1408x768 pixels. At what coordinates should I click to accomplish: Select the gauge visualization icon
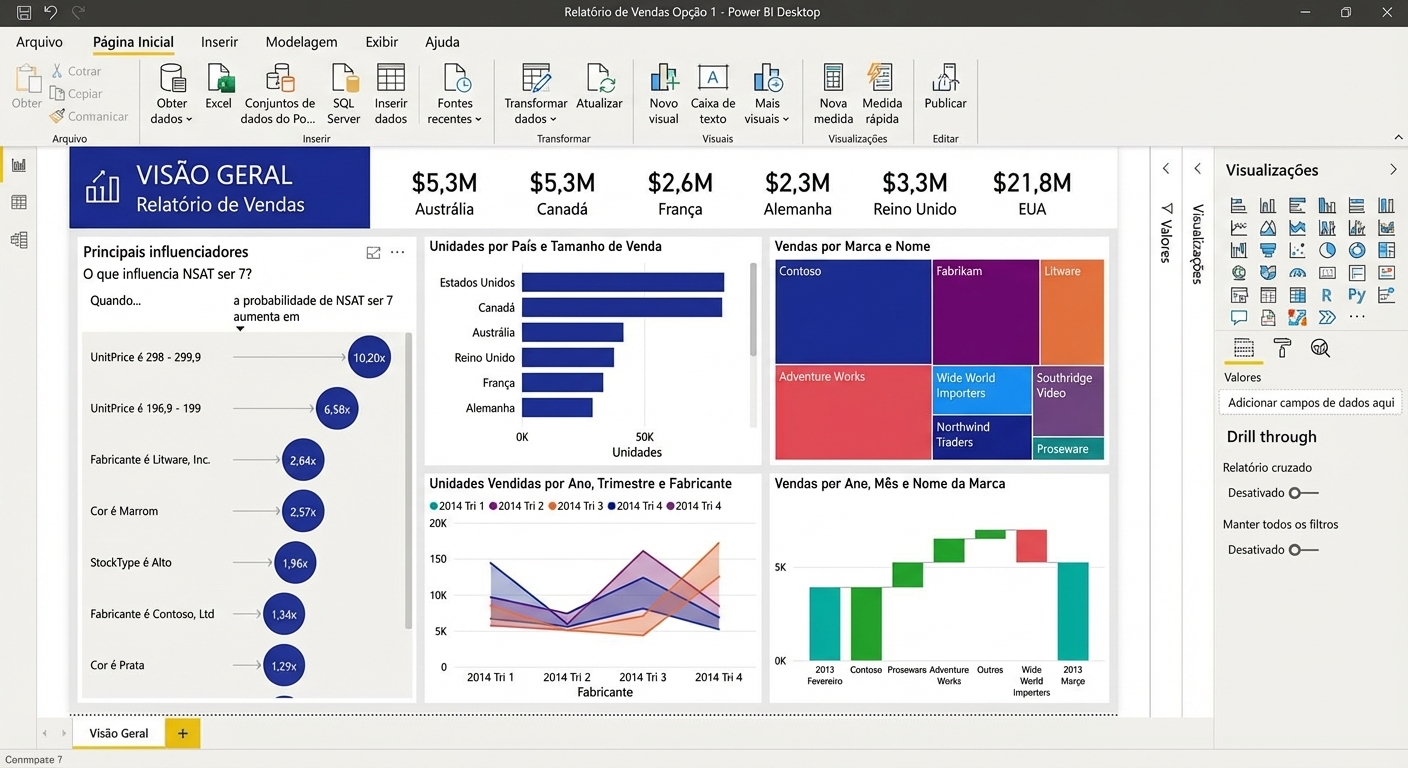1297,272
